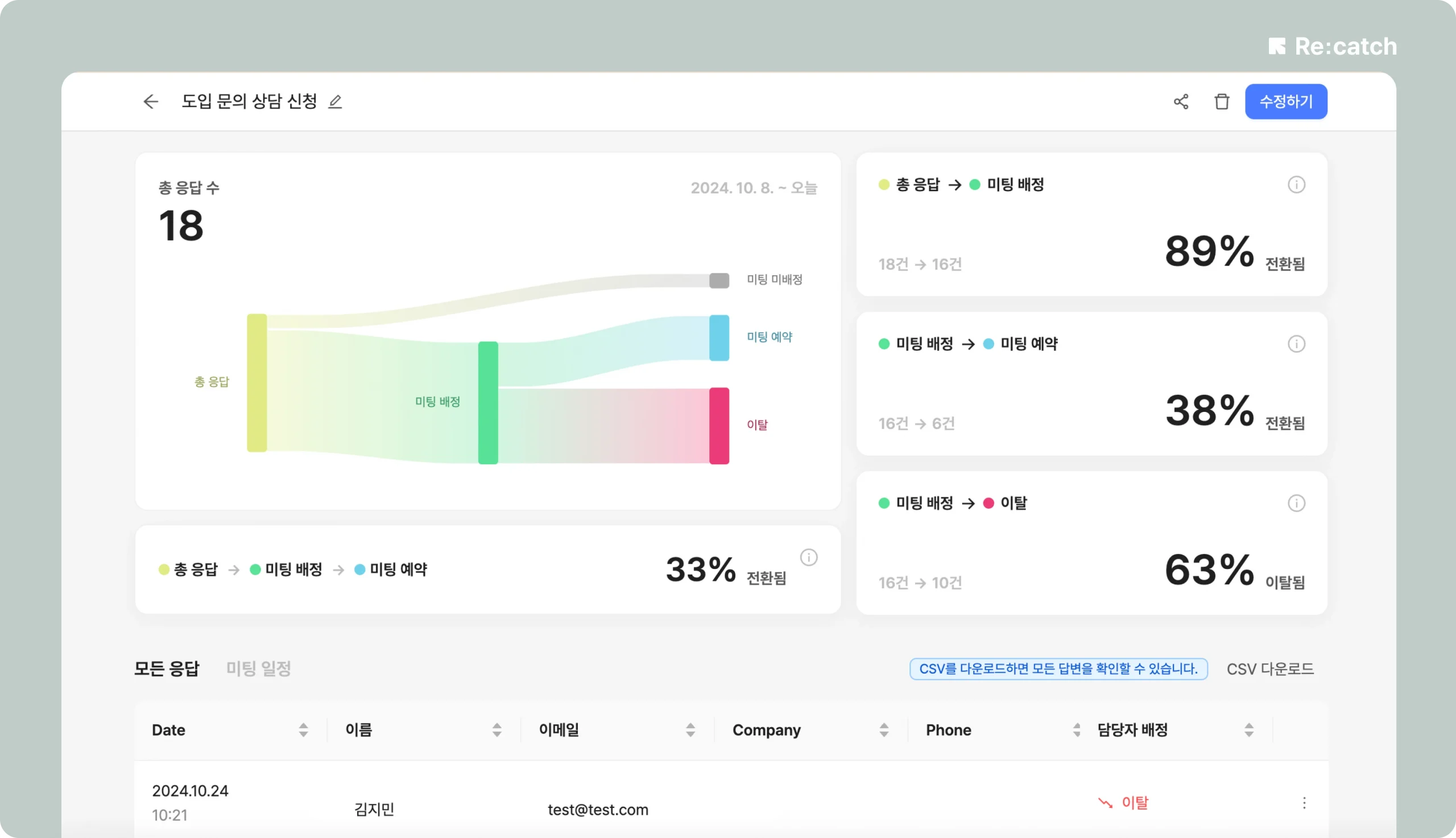Open the three-dot menu for 김지민 row
Viewport: 1456px width, 838px height.
point(1304,803)
